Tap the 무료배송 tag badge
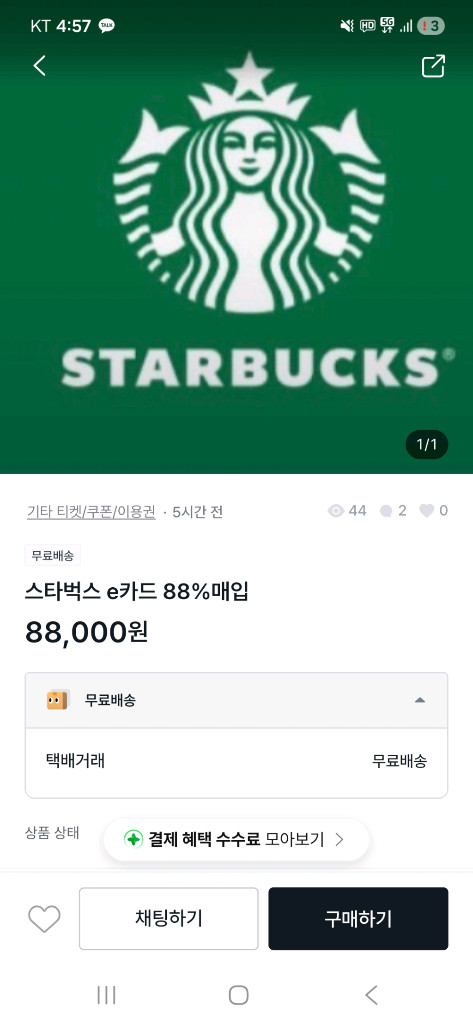This screenshot has height=1024, width=473. tap(53, 556)
